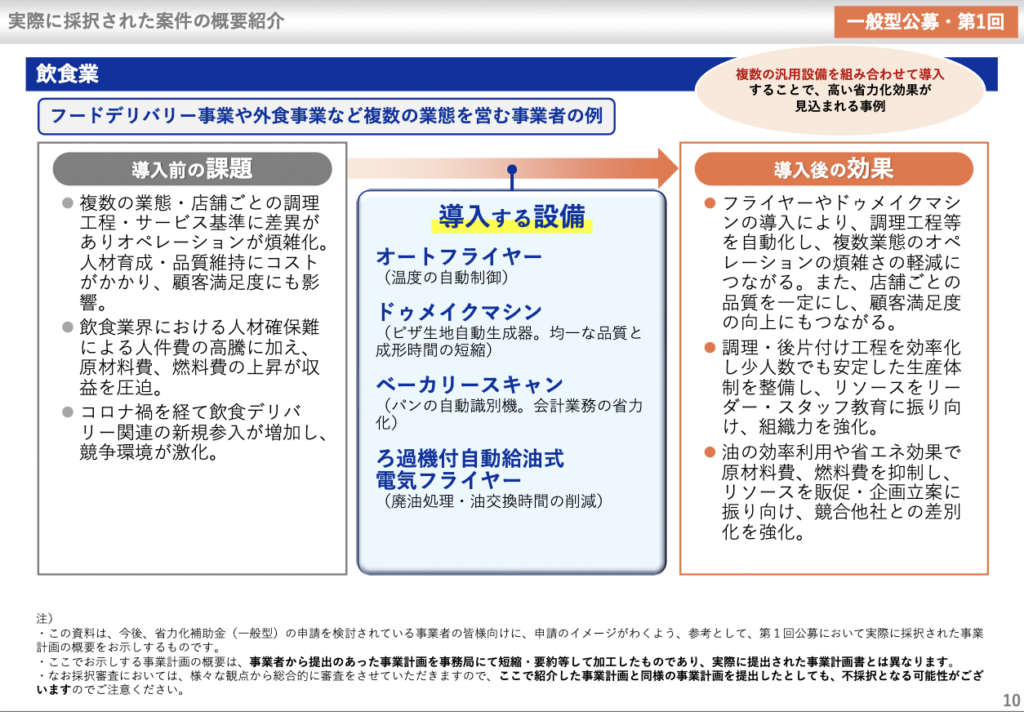Viewport: 1024px width, 712px height.
Task: Click the (廃油処理・油交換時間の削減) description
Action: pyautogui.click(x=493, y=501)
